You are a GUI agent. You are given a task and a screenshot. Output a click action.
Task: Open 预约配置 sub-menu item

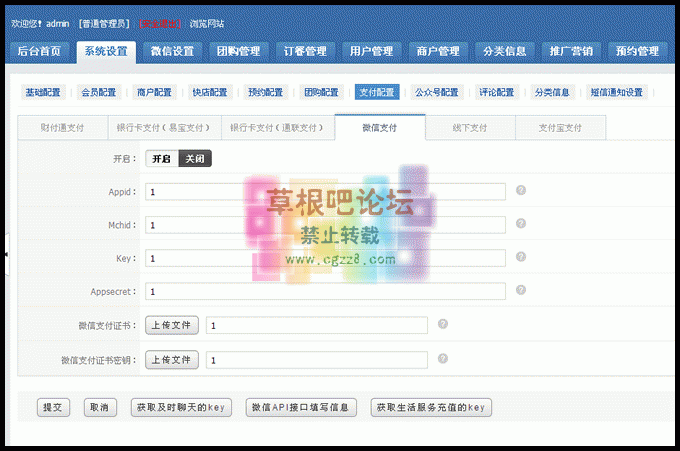265,92
